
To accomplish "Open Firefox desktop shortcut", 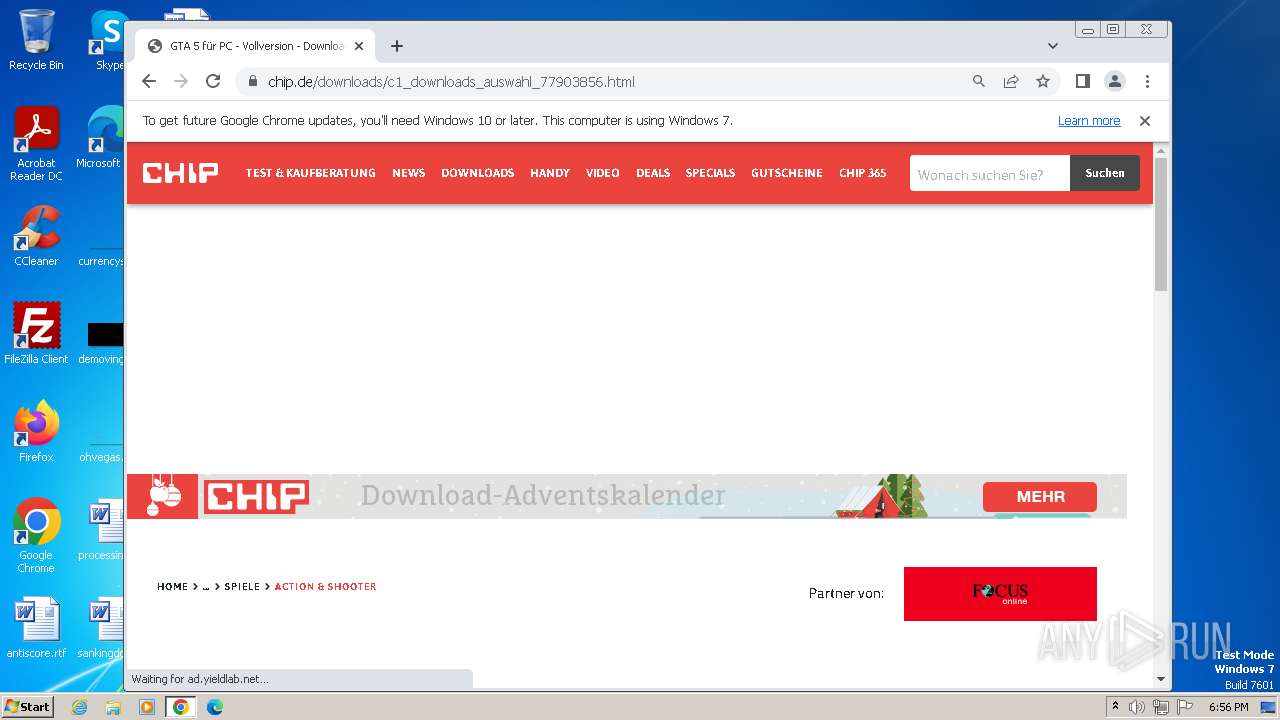I will (36, 431).
